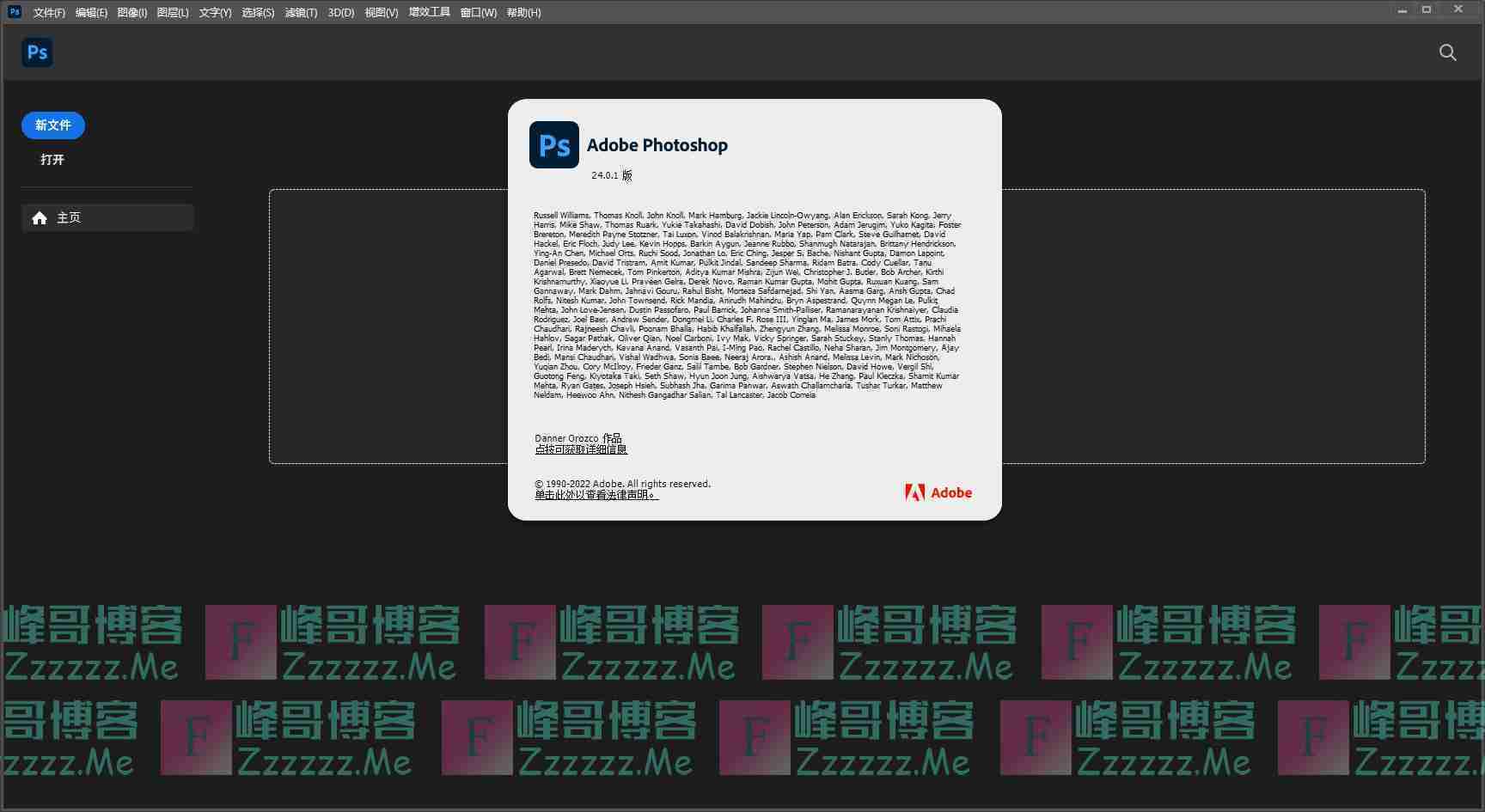The width and height of the screenshot is (1485, 812).
Task: Select the 主页 item in the sidebar
Action: pos(107,218)
